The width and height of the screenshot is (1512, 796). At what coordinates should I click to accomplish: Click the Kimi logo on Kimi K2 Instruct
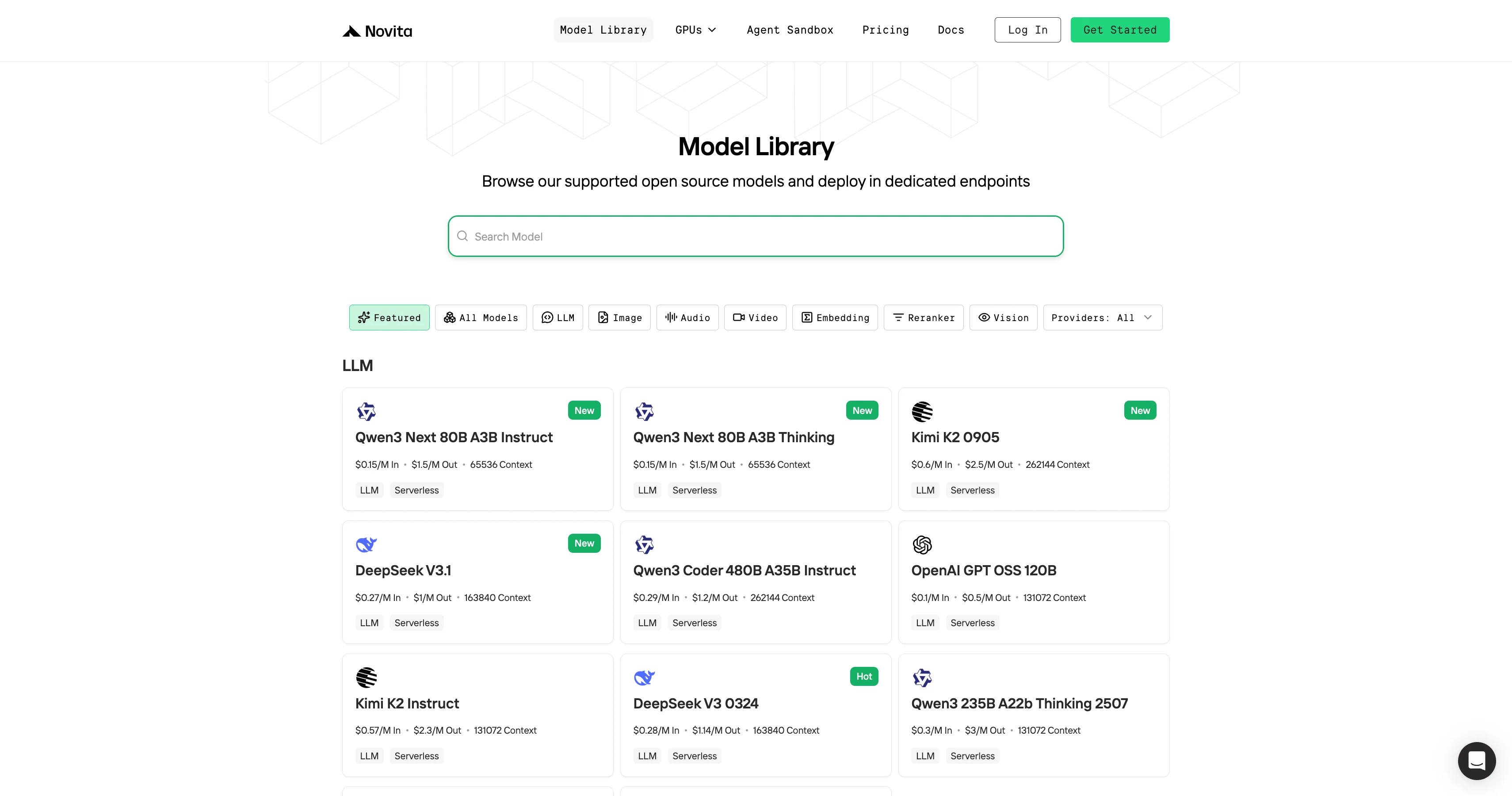click(366, 677)
